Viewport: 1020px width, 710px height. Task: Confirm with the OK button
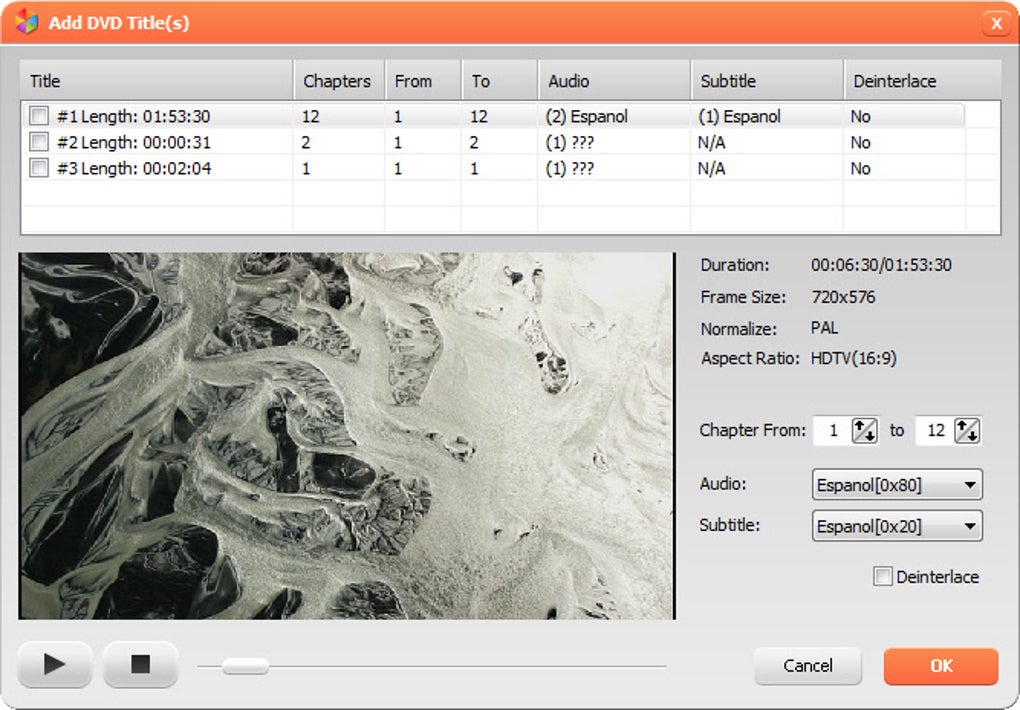click(x=941, y=666)
